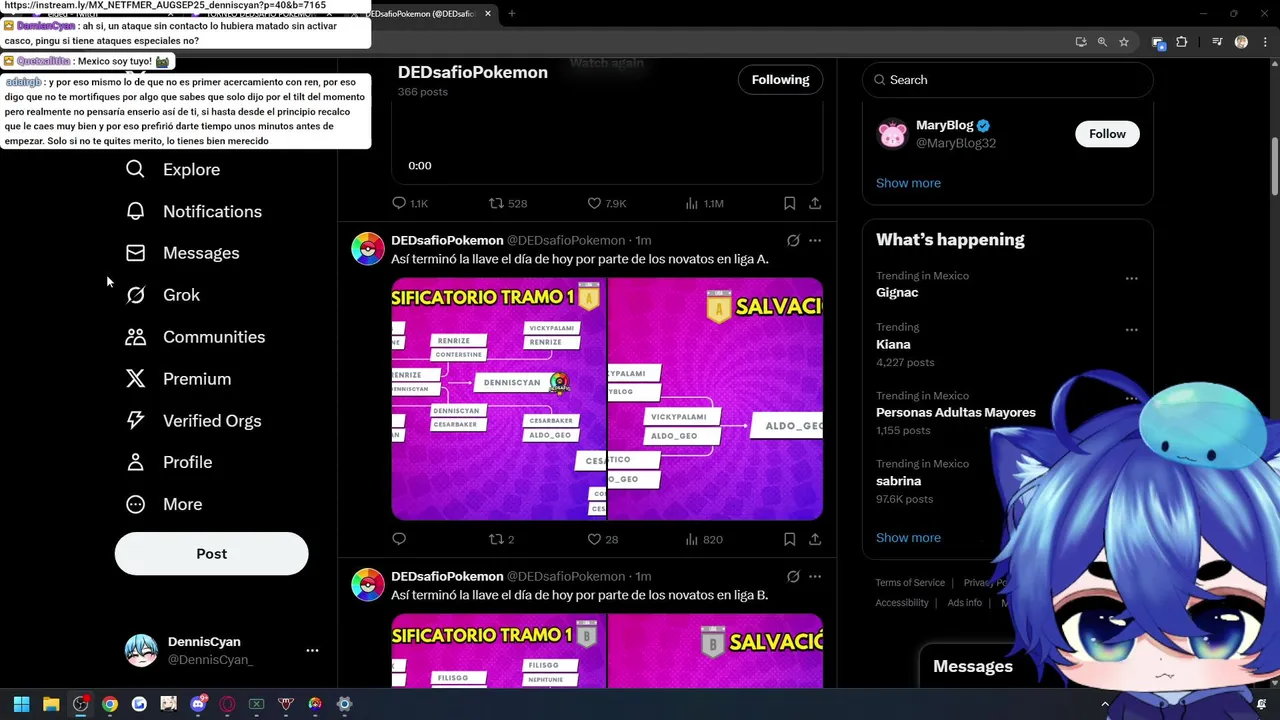The height and width of the screenshot is (720, 1280).
Task: Open Verified Orgs lightning icon
Action: [135, 421]
